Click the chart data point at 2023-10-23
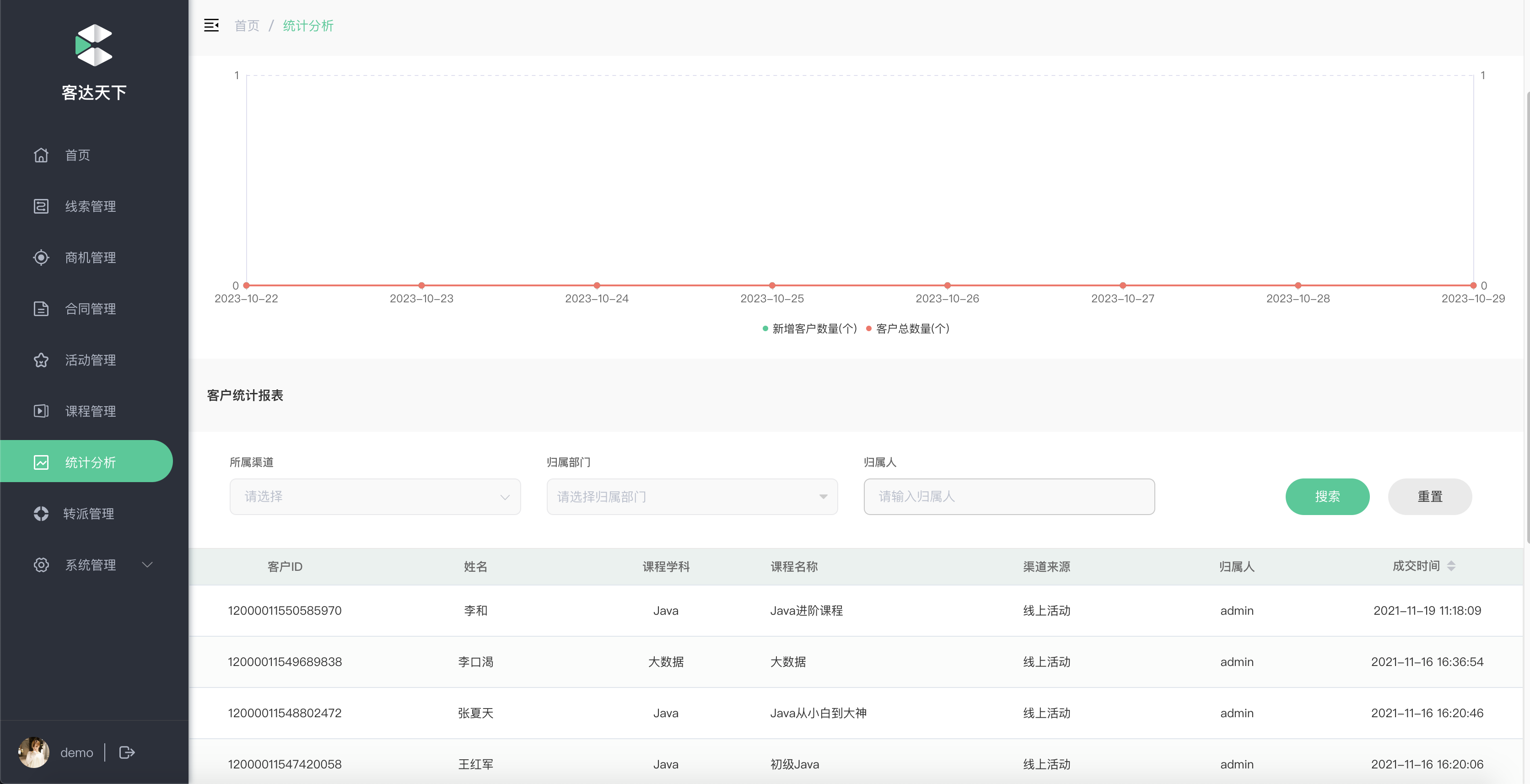1530x784 pixels. [x=422, y=286]
